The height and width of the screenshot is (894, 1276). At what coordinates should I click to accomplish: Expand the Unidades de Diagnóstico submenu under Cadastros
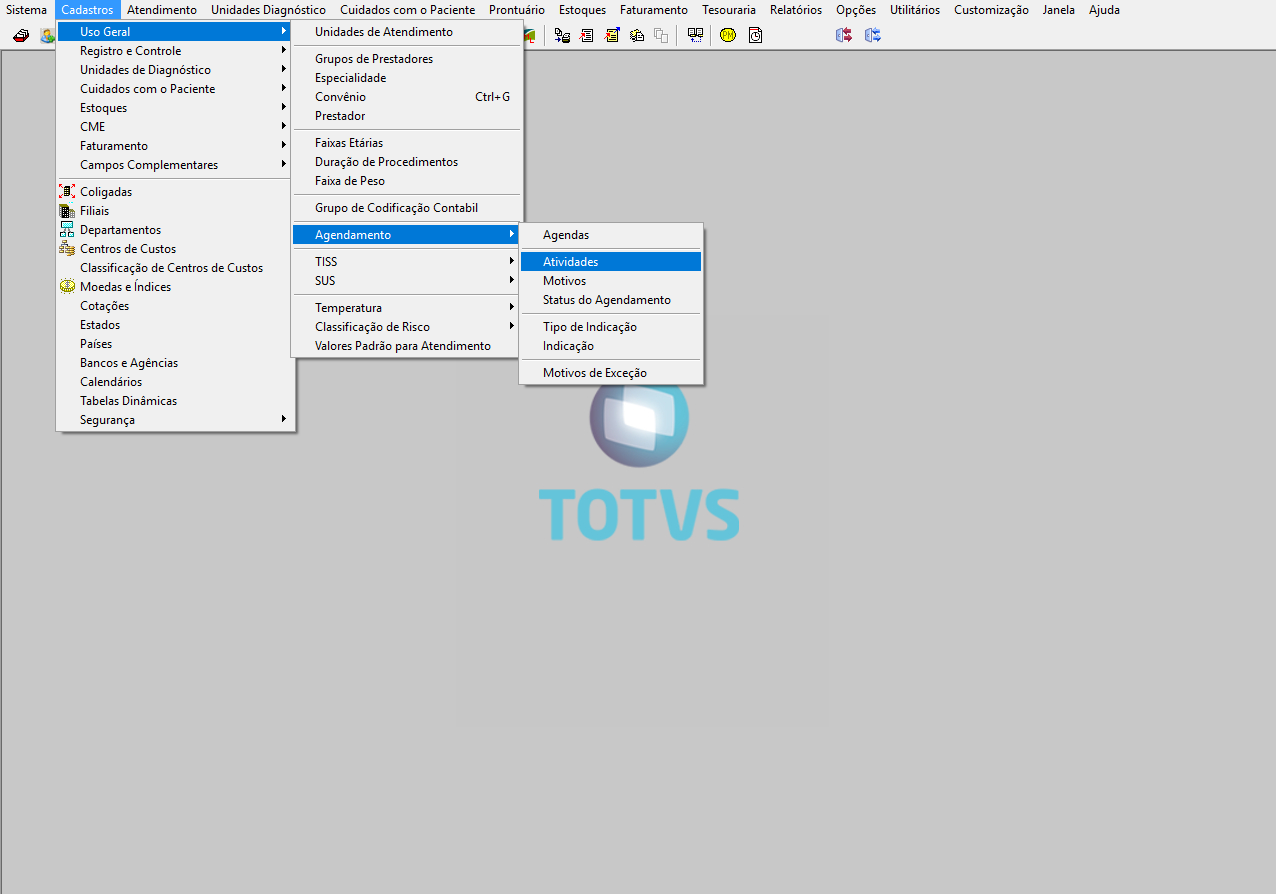175,70
